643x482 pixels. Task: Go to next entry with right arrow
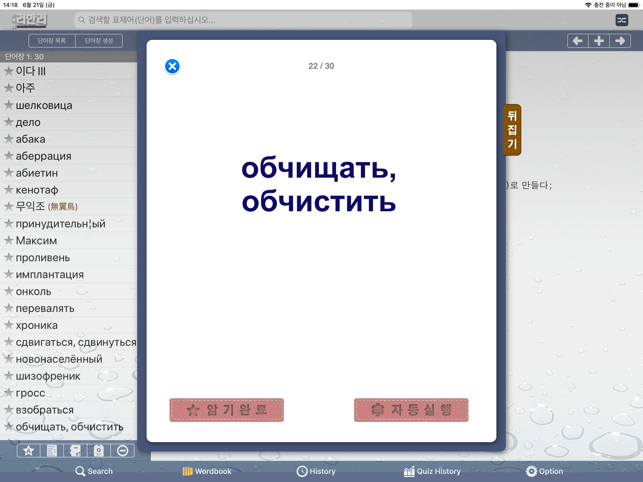coord(620,41)
